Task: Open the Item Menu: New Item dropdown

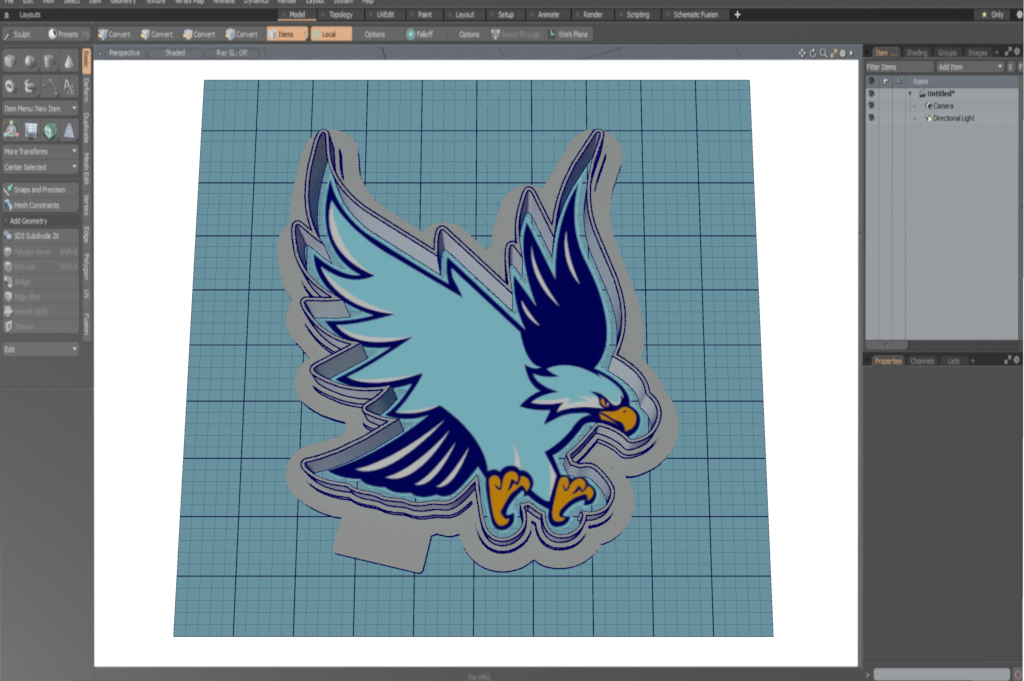Action: tap(40, 108)
